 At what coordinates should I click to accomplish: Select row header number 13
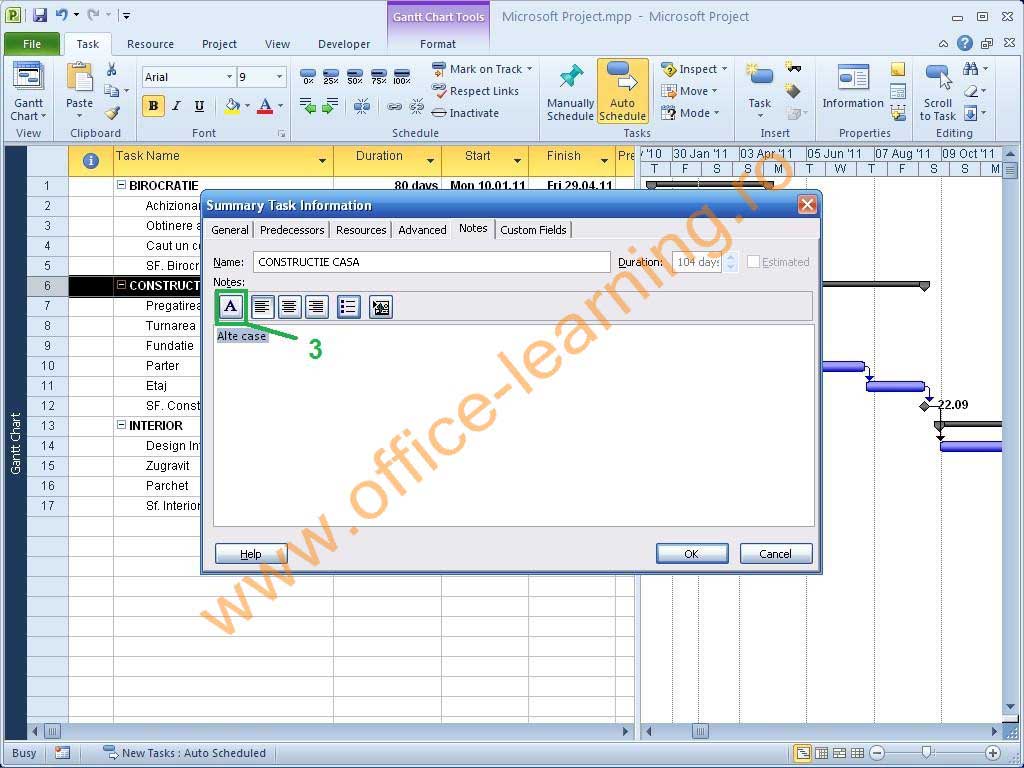47,425
